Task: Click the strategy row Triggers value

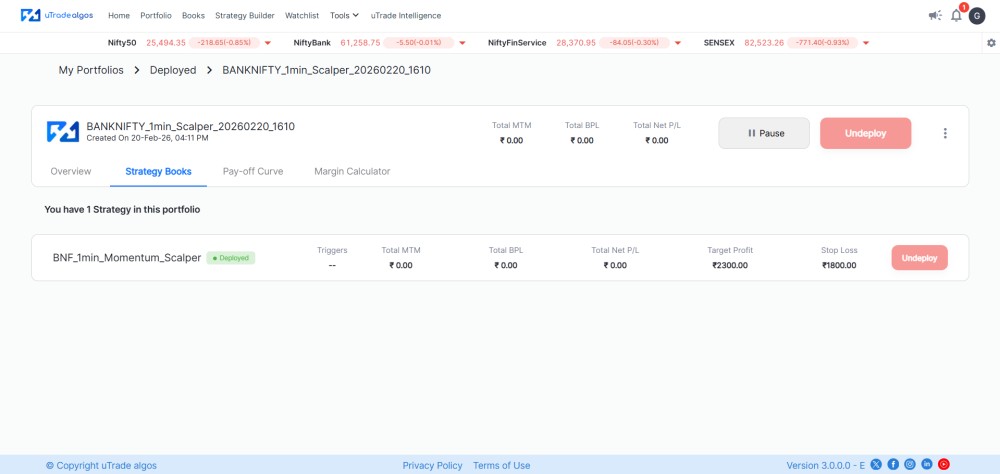Action: pos(332,265)
